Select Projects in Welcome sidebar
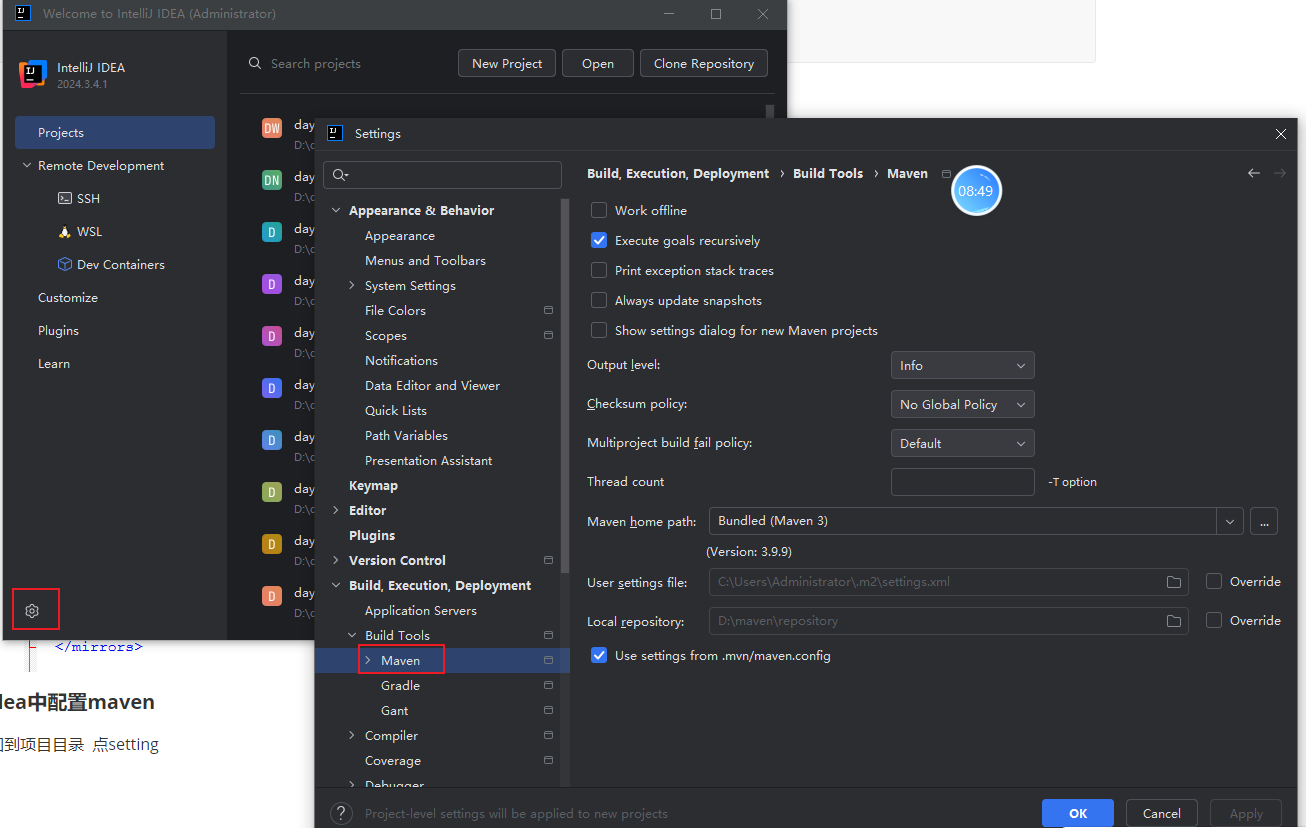This screenshot has height=828, width=1306. [115, 133]
